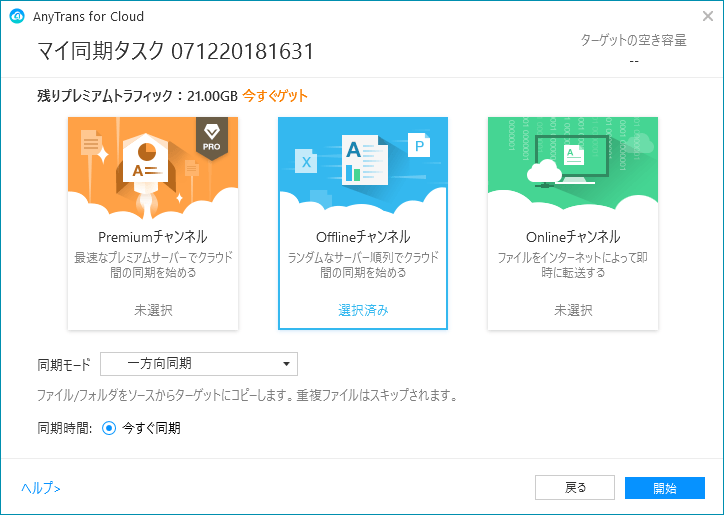Screen dimensions: 724x515
Task: Click the remaining traffic 21.00GB text
Action: click(212, 96)
